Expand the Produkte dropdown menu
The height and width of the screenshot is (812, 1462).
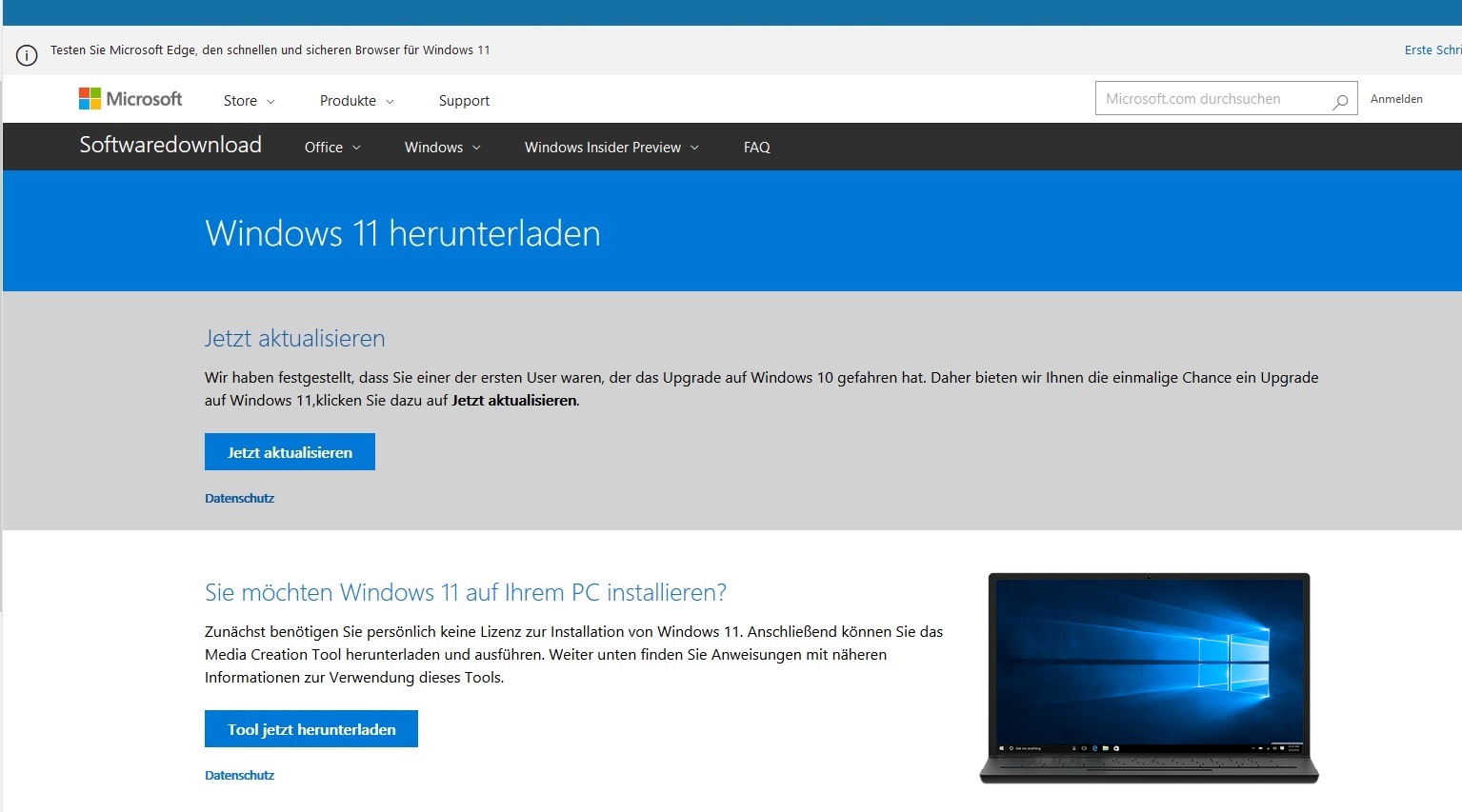coord(356,101)
